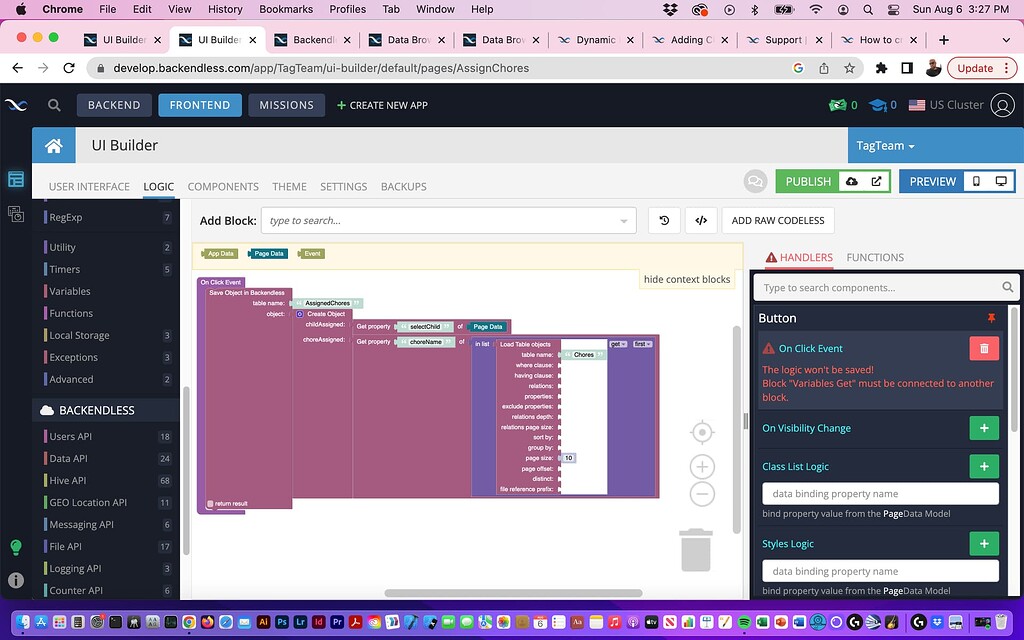Open the code view icon button
This screenshot has width=1024, height=640.
coord(701,220)
